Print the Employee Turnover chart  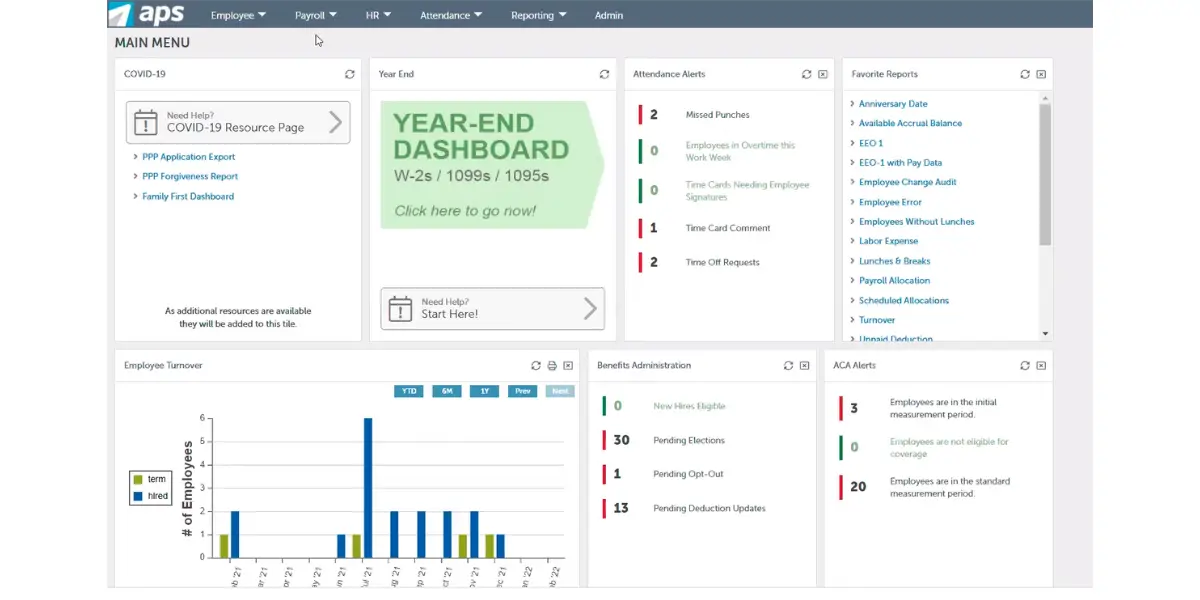(552, 366)
